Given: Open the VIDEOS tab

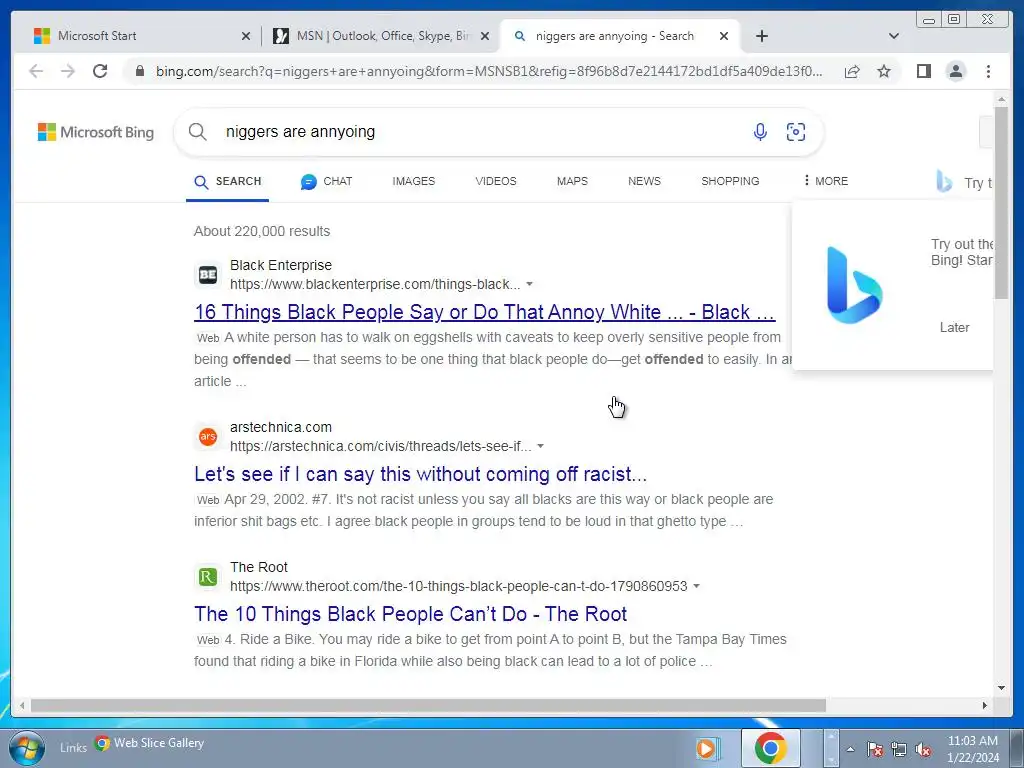Looking at the screenshot, I should (496, 182).
